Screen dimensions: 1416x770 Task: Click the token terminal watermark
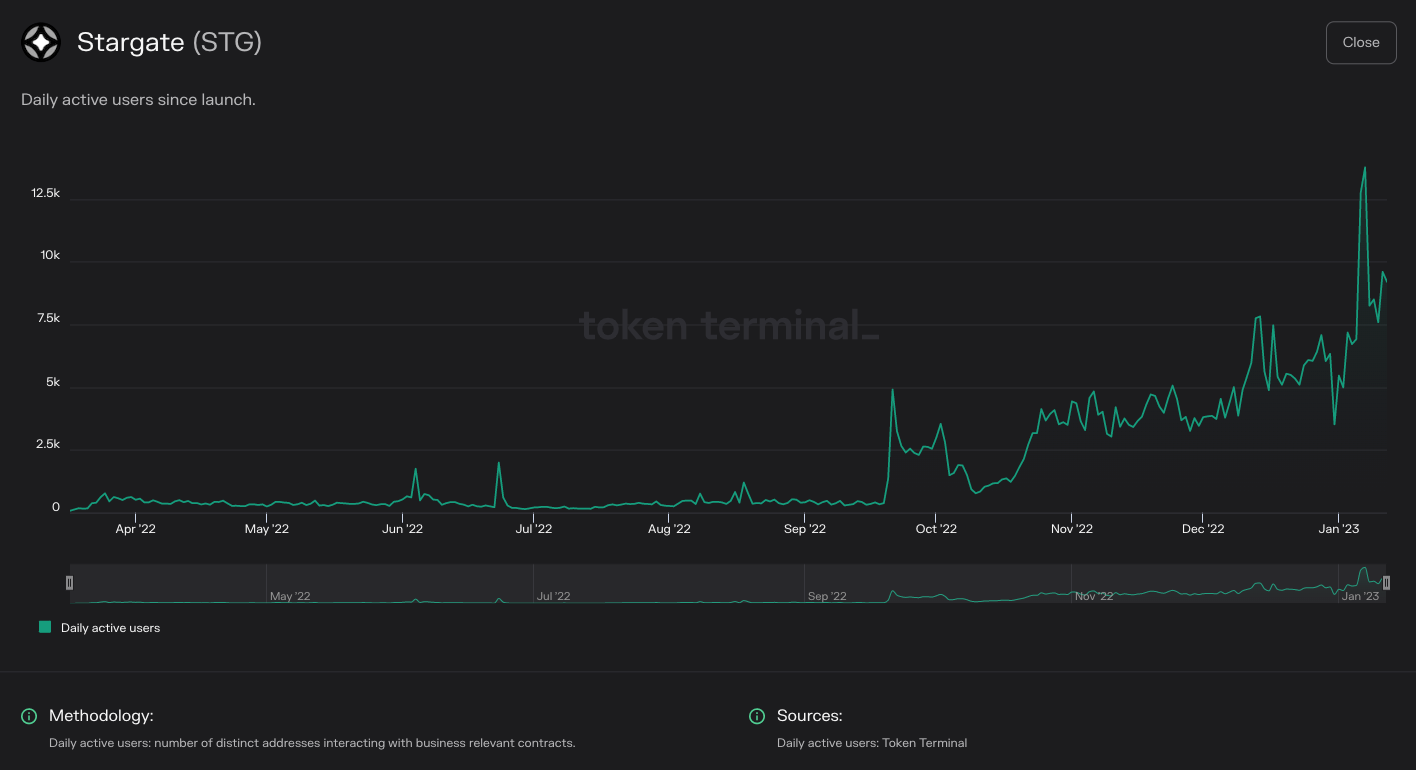tap(728, 326)
